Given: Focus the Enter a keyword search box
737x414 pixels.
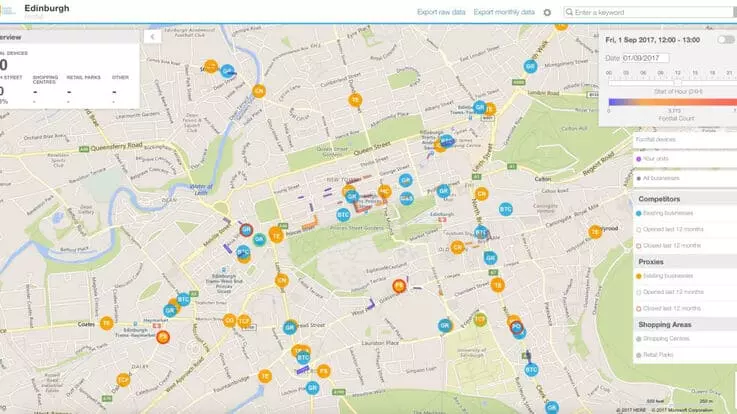Looking at the screenshot, I should point(651,12).
